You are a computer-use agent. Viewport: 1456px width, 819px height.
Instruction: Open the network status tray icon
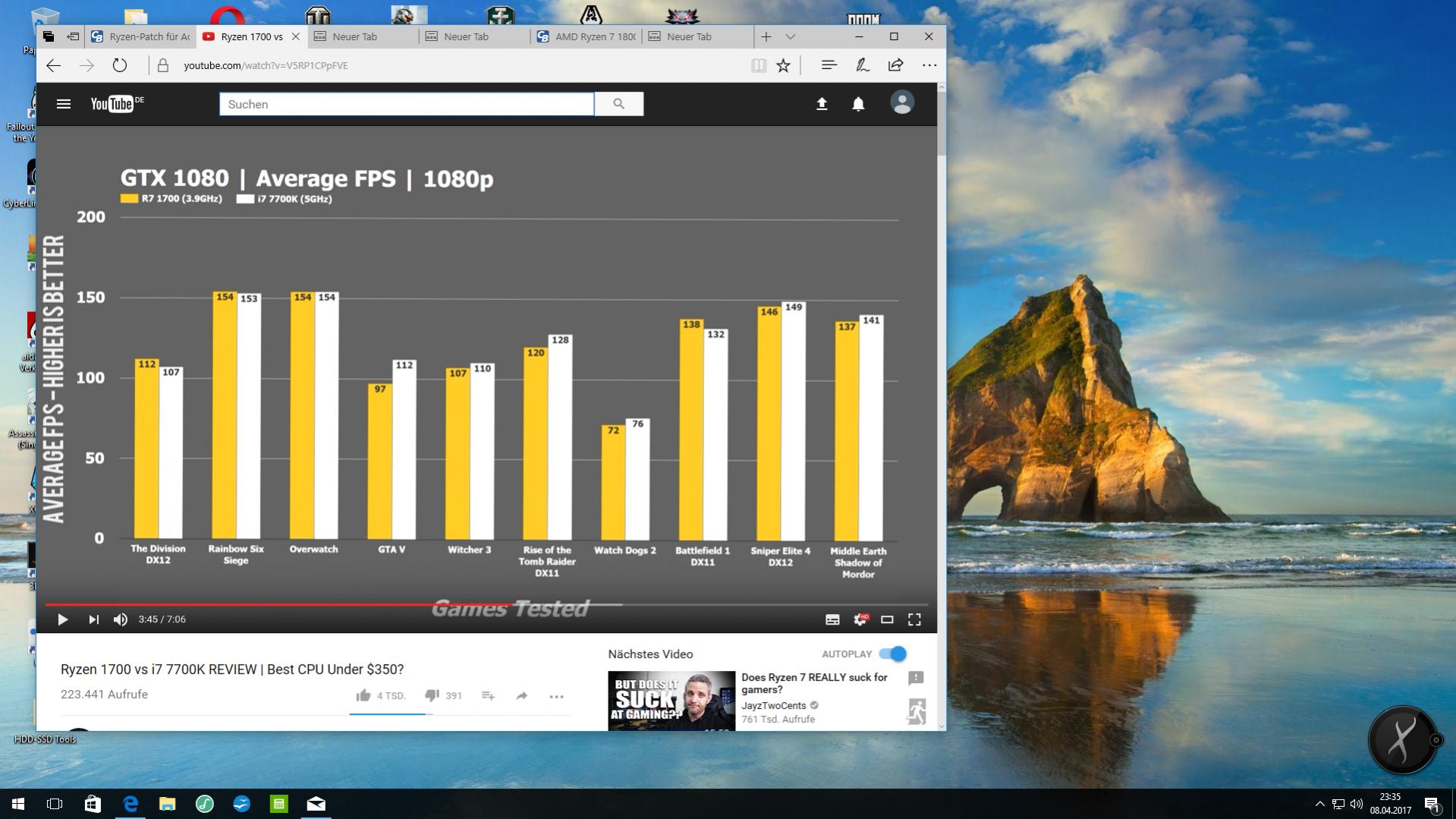(x=1338, y=804)
